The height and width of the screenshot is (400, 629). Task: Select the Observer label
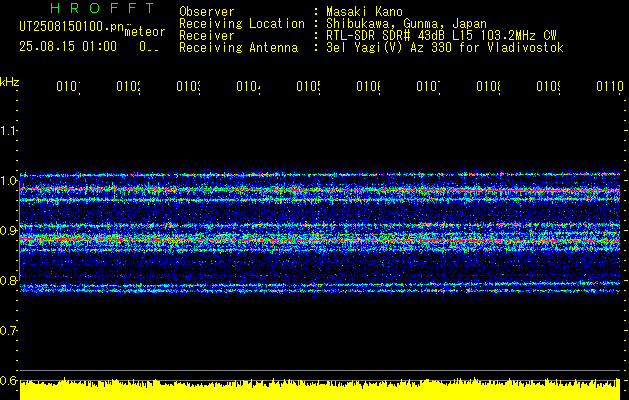207,11
